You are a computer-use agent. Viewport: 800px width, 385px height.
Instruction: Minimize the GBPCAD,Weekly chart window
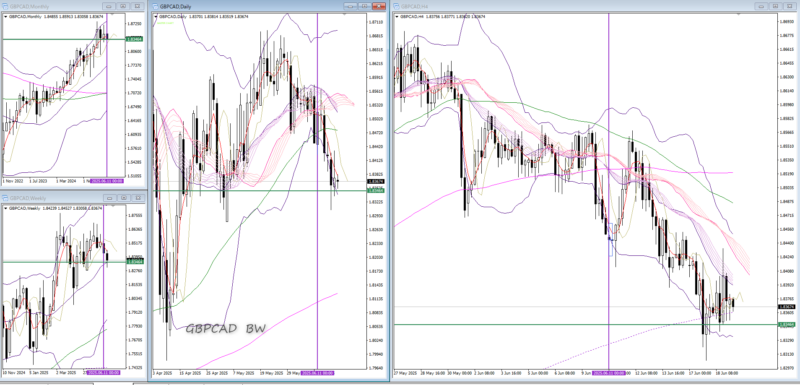pyautogui.click(x=110, y=197)
